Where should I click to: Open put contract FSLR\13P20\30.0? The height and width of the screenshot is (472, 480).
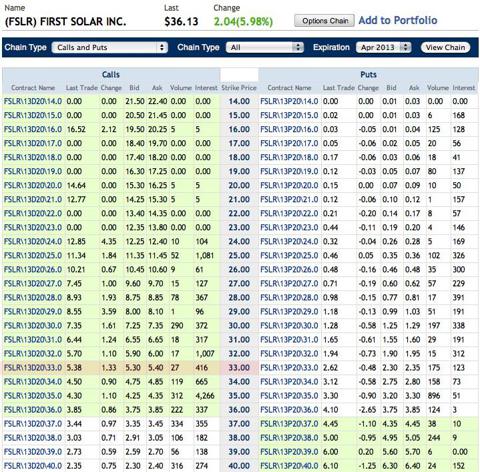[289, 326]
